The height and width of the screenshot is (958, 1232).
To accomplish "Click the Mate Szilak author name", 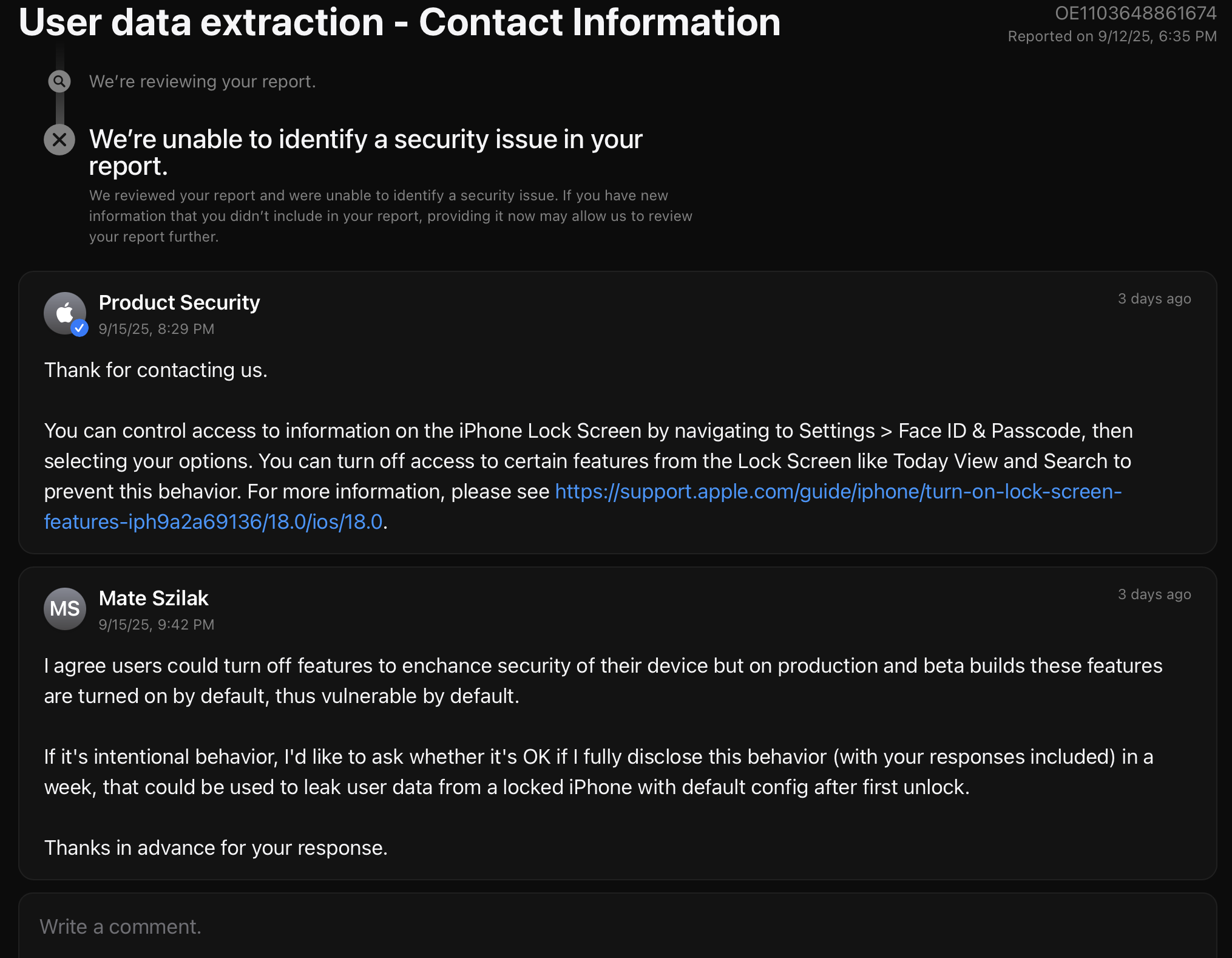I will coord(154,598).
